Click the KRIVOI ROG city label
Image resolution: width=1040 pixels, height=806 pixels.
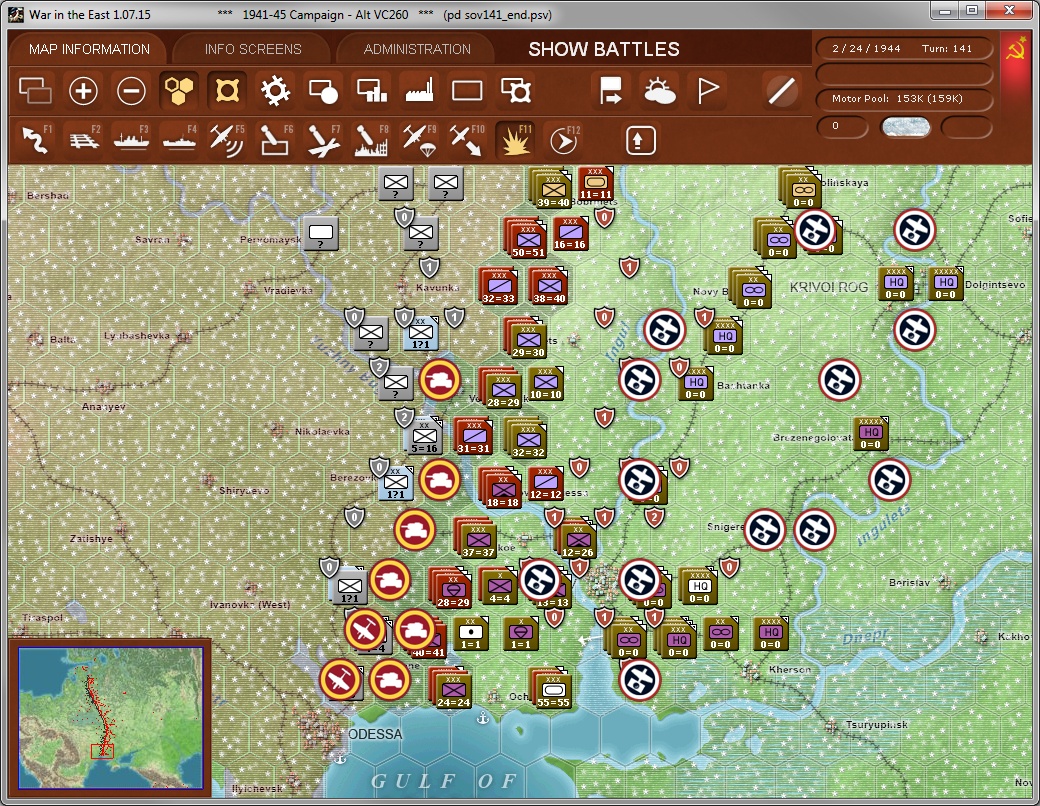pos(828,287)
